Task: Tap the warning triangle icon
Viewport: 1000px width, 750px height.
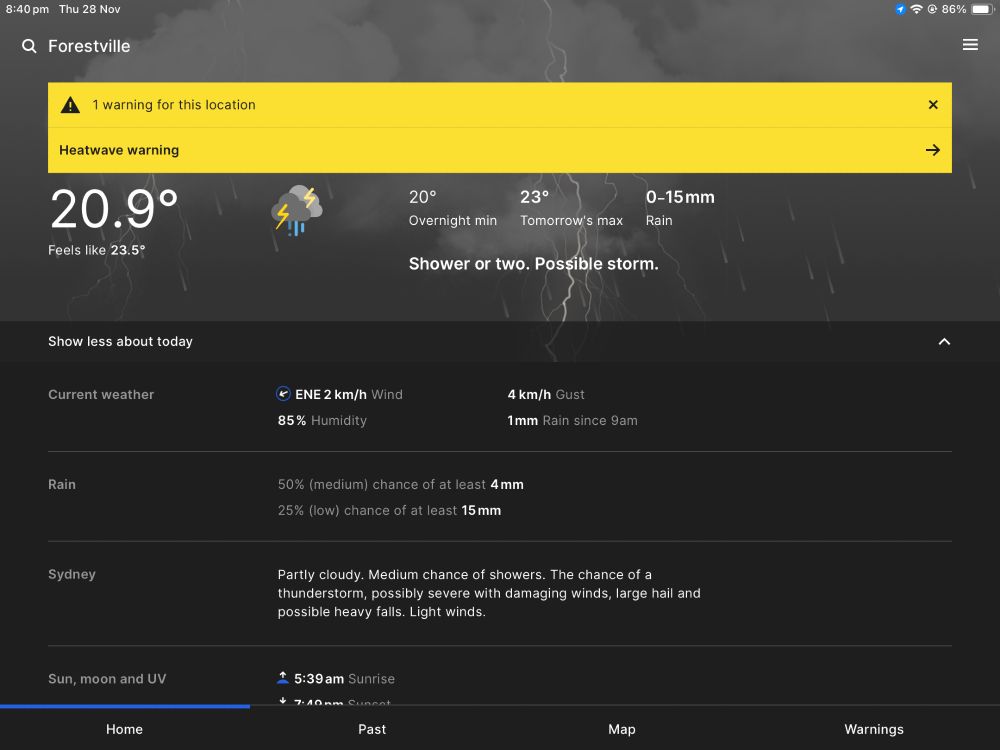Action: coord(70,105)
